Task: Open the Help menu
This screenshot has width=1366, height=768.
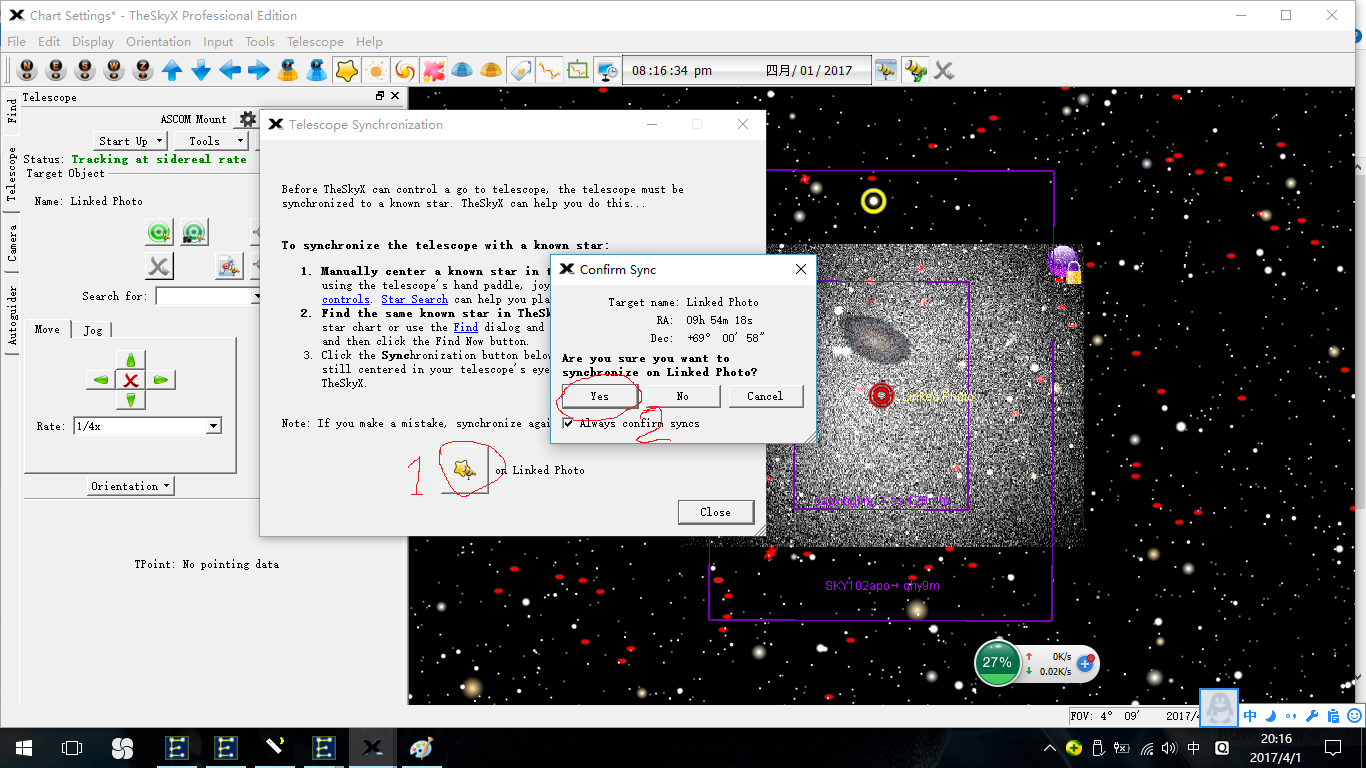Action: (x=369, y=42)
